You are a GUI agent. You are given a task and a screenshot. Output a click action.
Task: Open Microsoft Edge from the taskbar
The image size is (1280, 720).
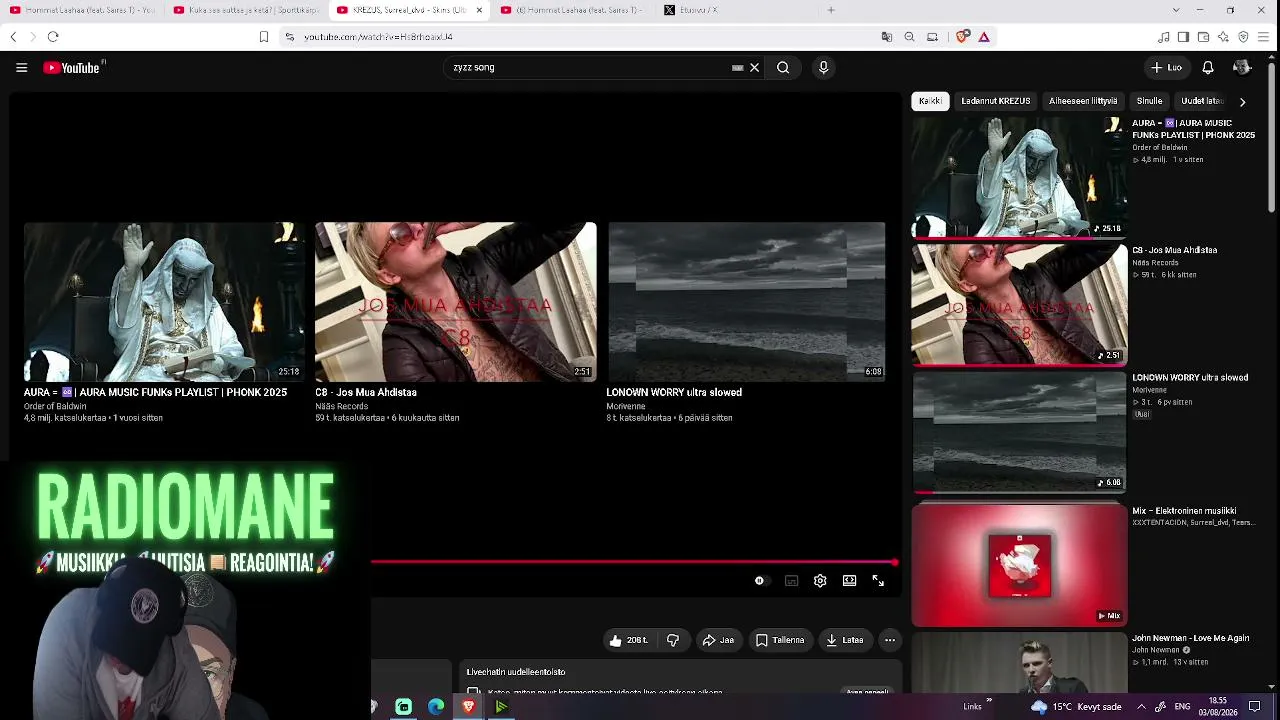tap(436, 707)
